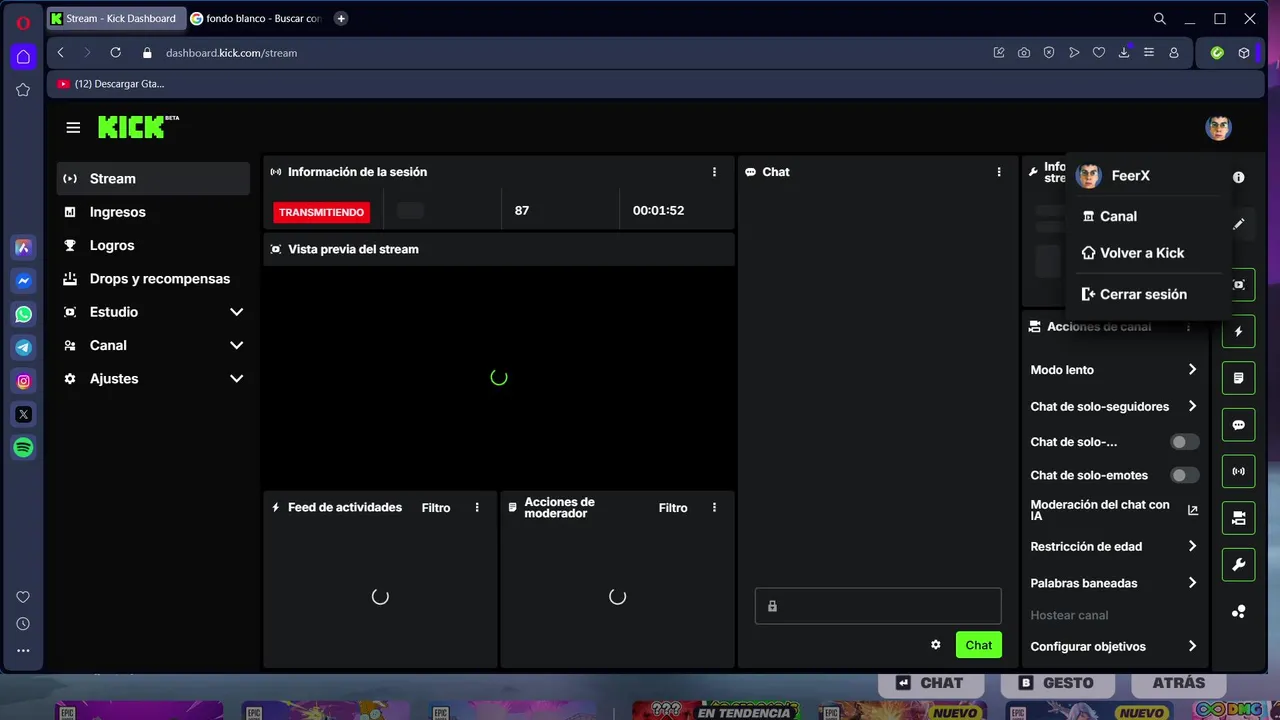Toggle the stream preview panel icon in right rail
The width and height of the screenshot is (1280, 720).
click(1239, 284)
